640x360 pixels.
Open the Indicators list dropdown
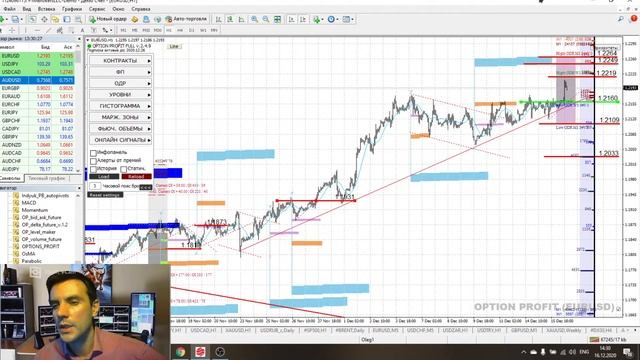coord(318,19)
